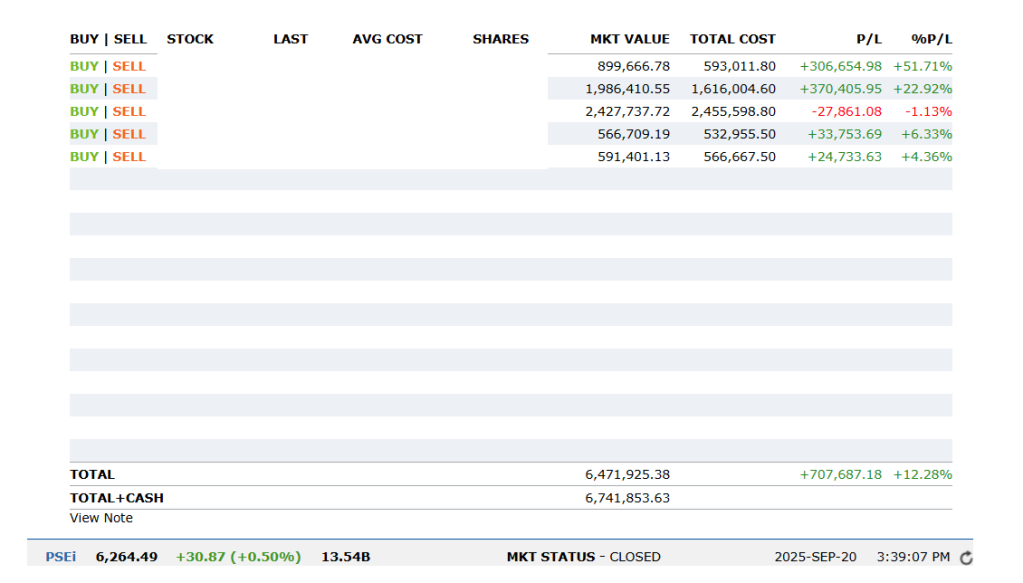Choose SELL in the +4.36% gain row

point(129,156)
